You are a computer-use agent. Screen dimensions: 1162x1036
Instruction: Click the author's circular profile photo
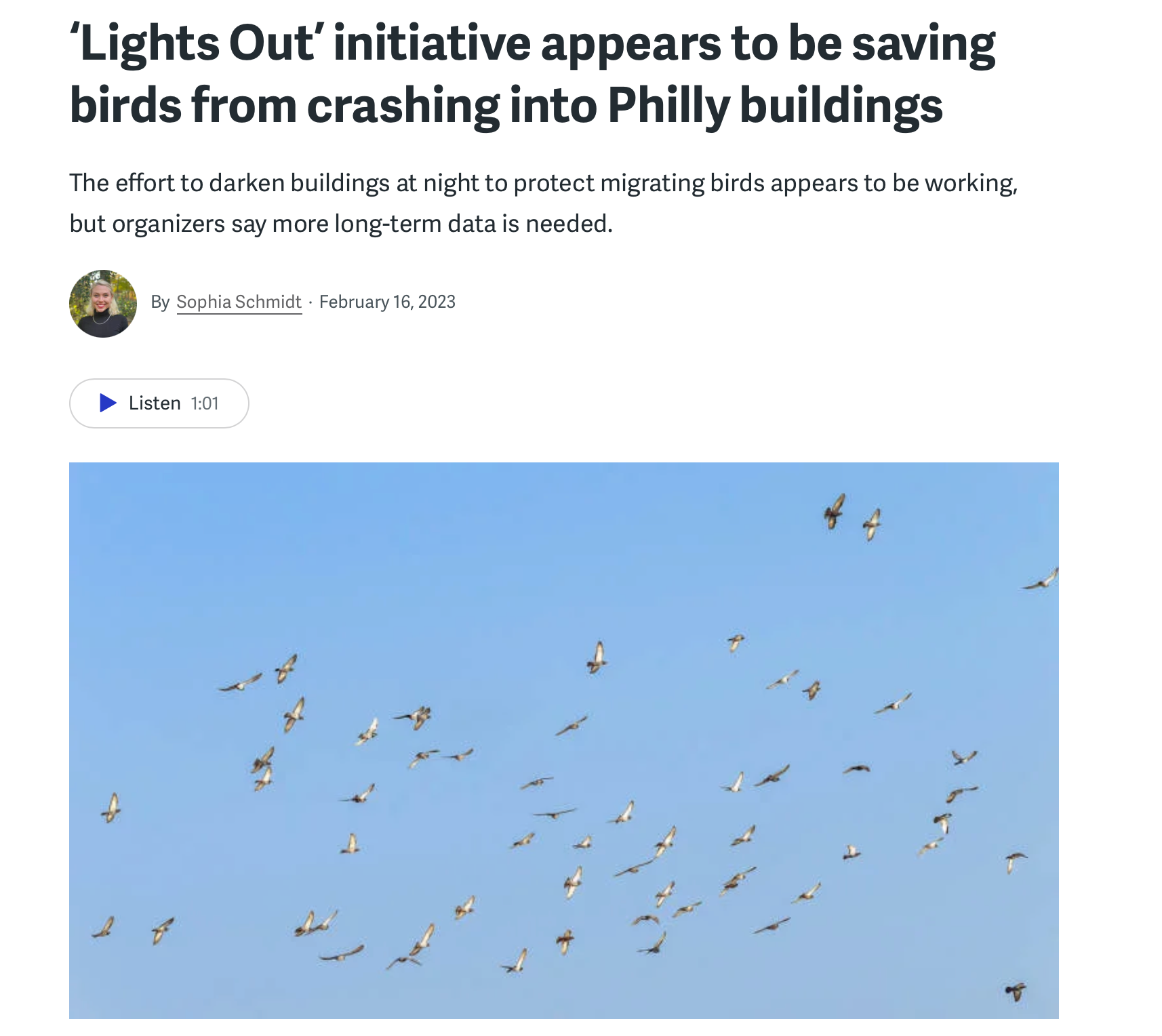[103, 303]
